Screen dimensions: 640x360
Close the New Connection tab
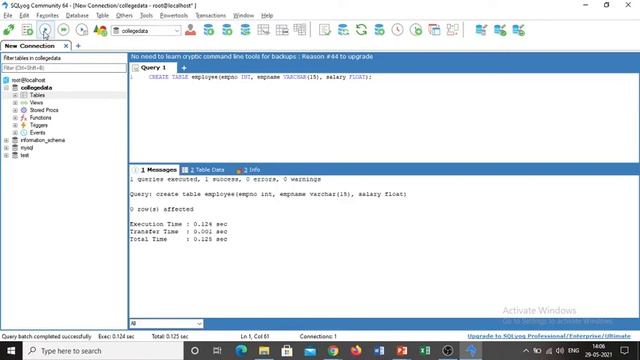66,46
